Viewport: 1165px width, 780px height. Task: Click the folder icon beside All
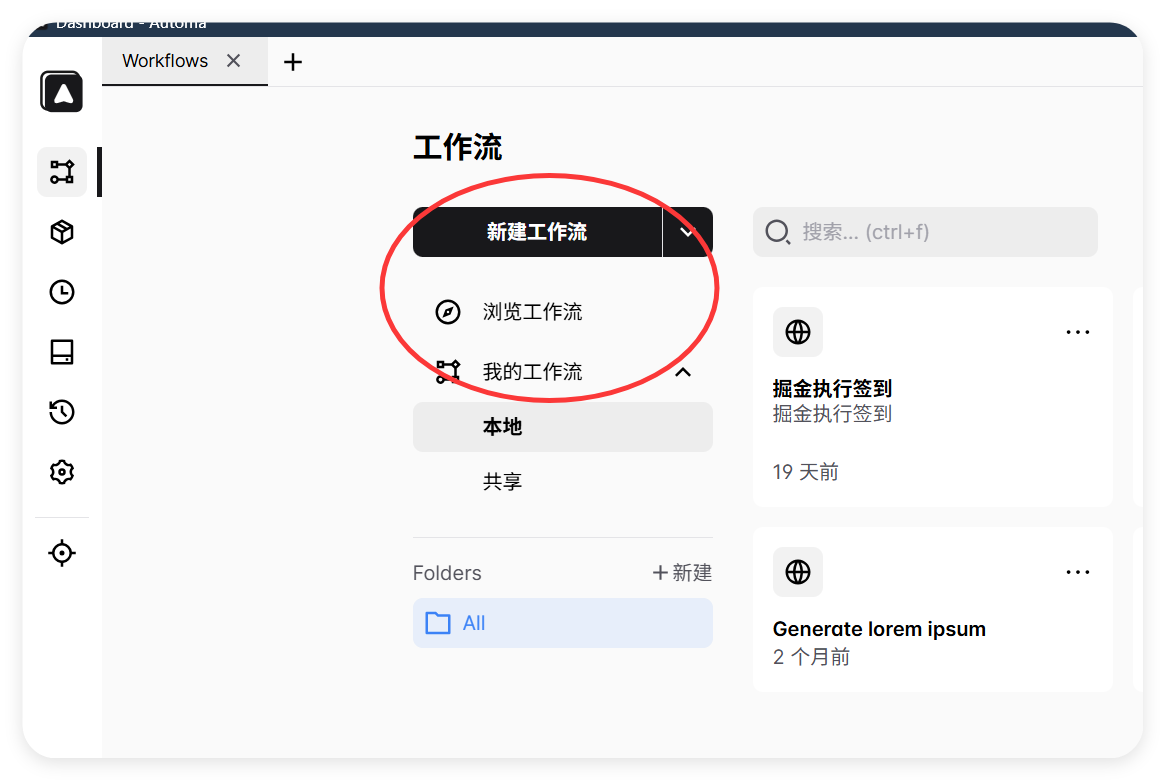coord(438,623)
